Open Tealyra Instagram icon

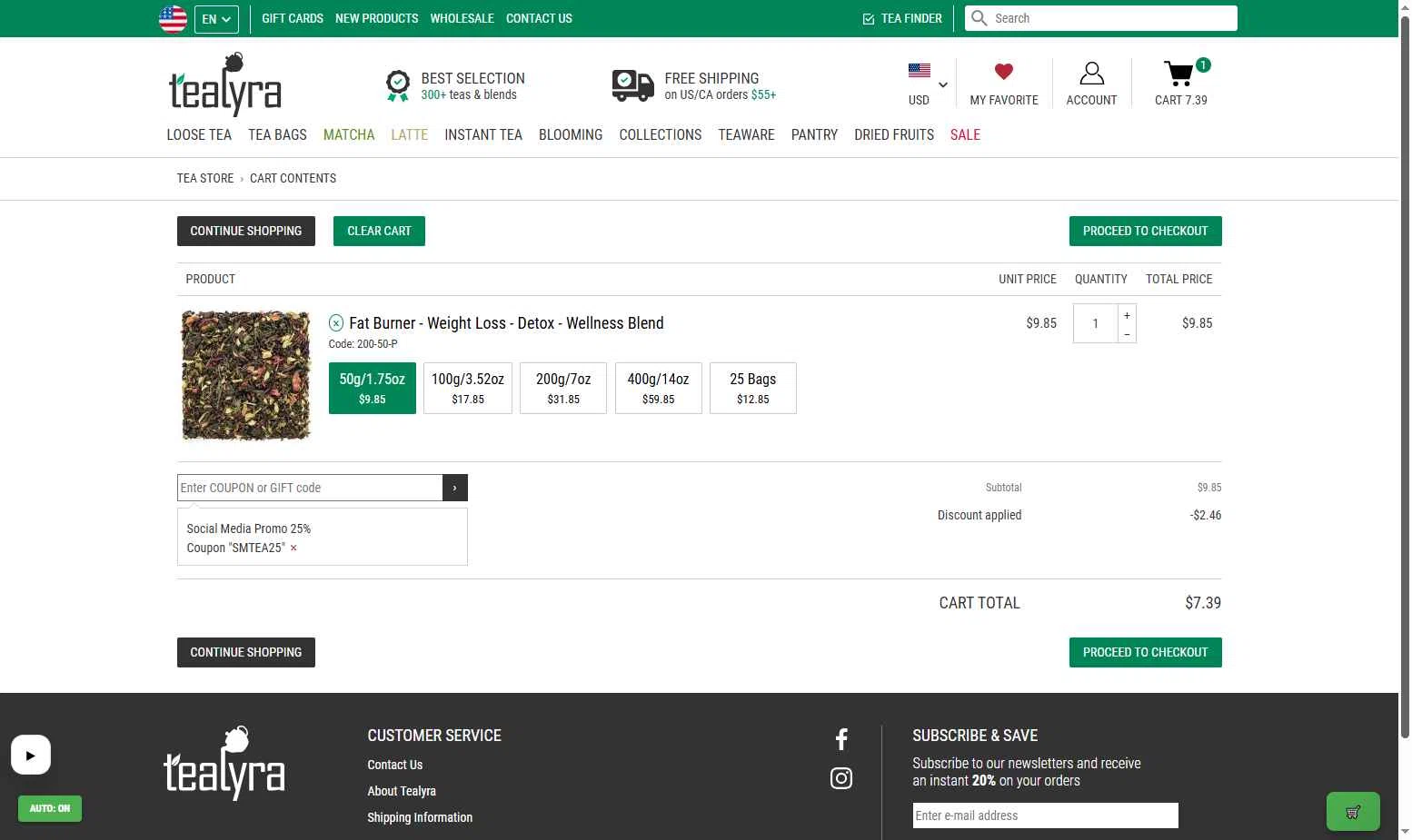[841, 778]
